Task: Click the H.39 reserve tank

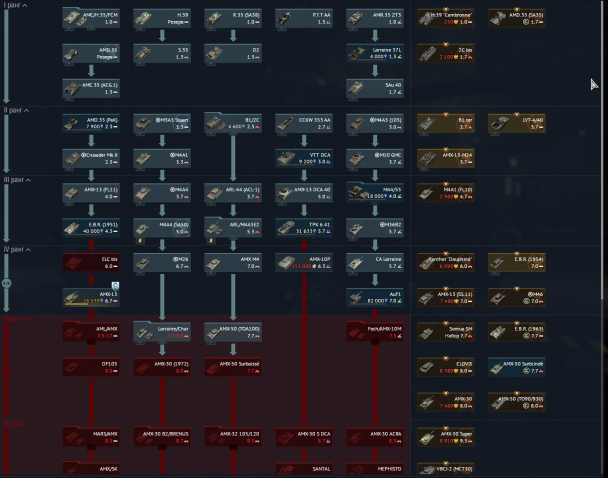Action: 160,18
